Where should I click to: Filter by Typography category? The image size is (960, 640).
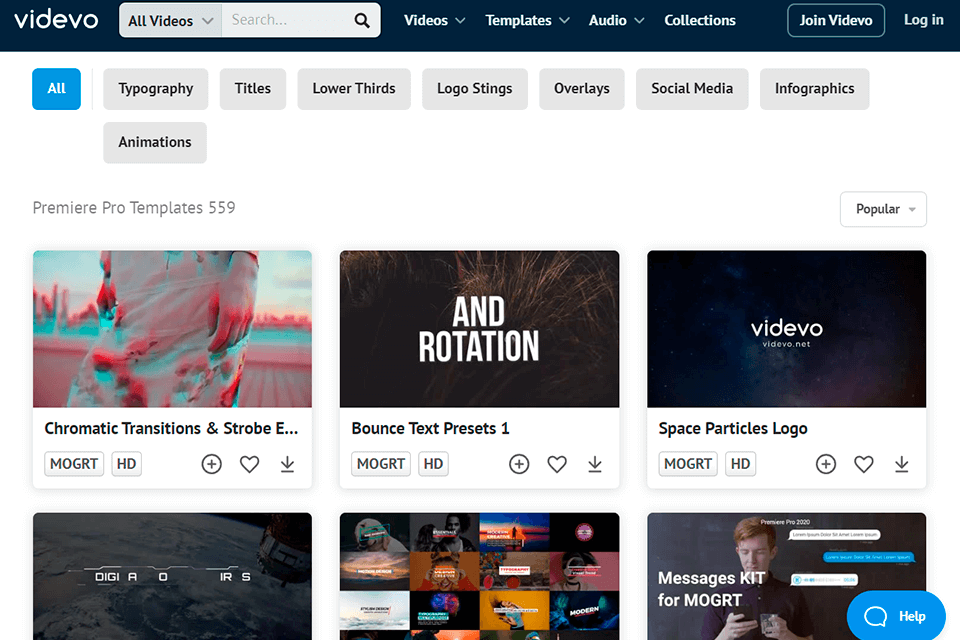point(156,89)
